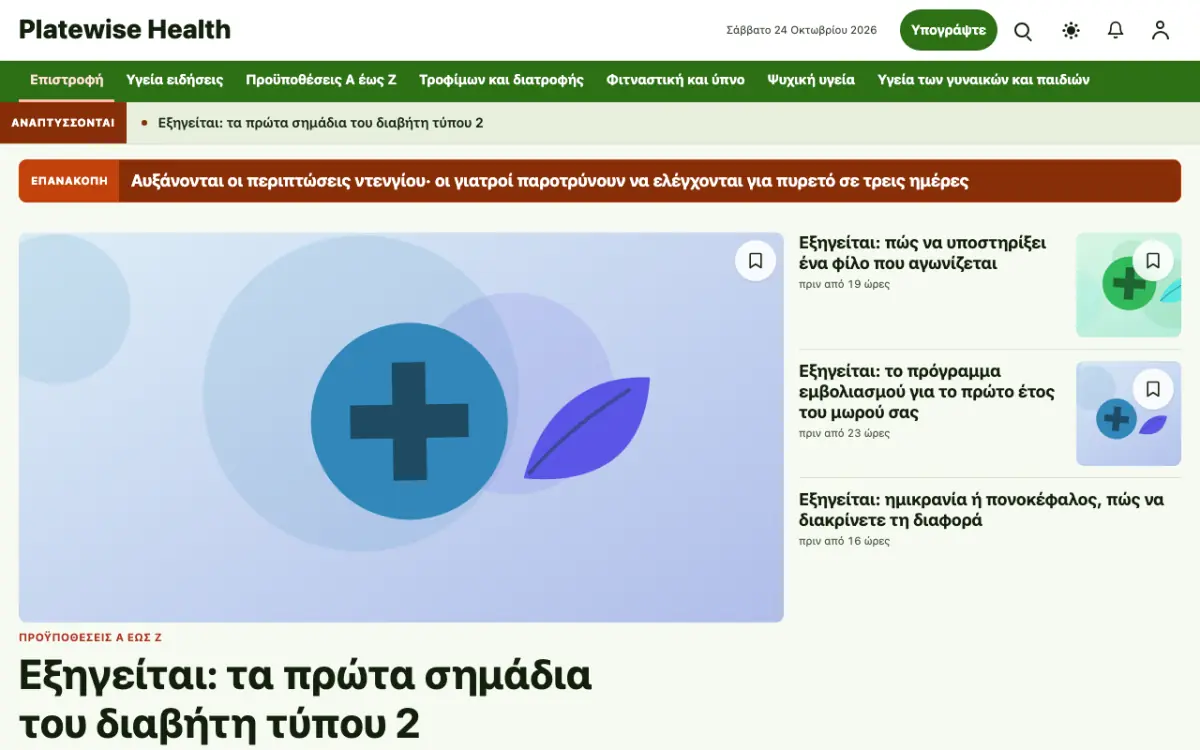Click the ΕΠΑΝΑΚΟΠΗ breaking label

pyautogui.click(x=69, y=181)
